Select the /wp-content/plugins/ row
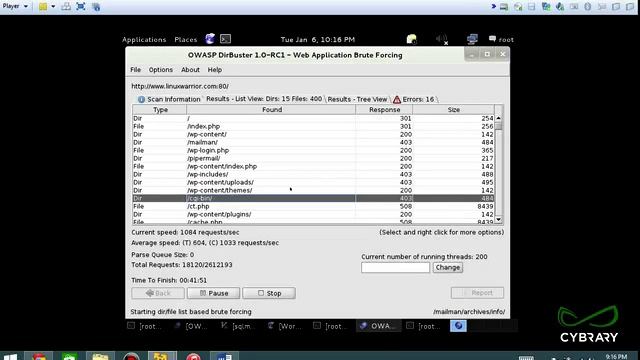The image size is (640, 360). (313, 214)
